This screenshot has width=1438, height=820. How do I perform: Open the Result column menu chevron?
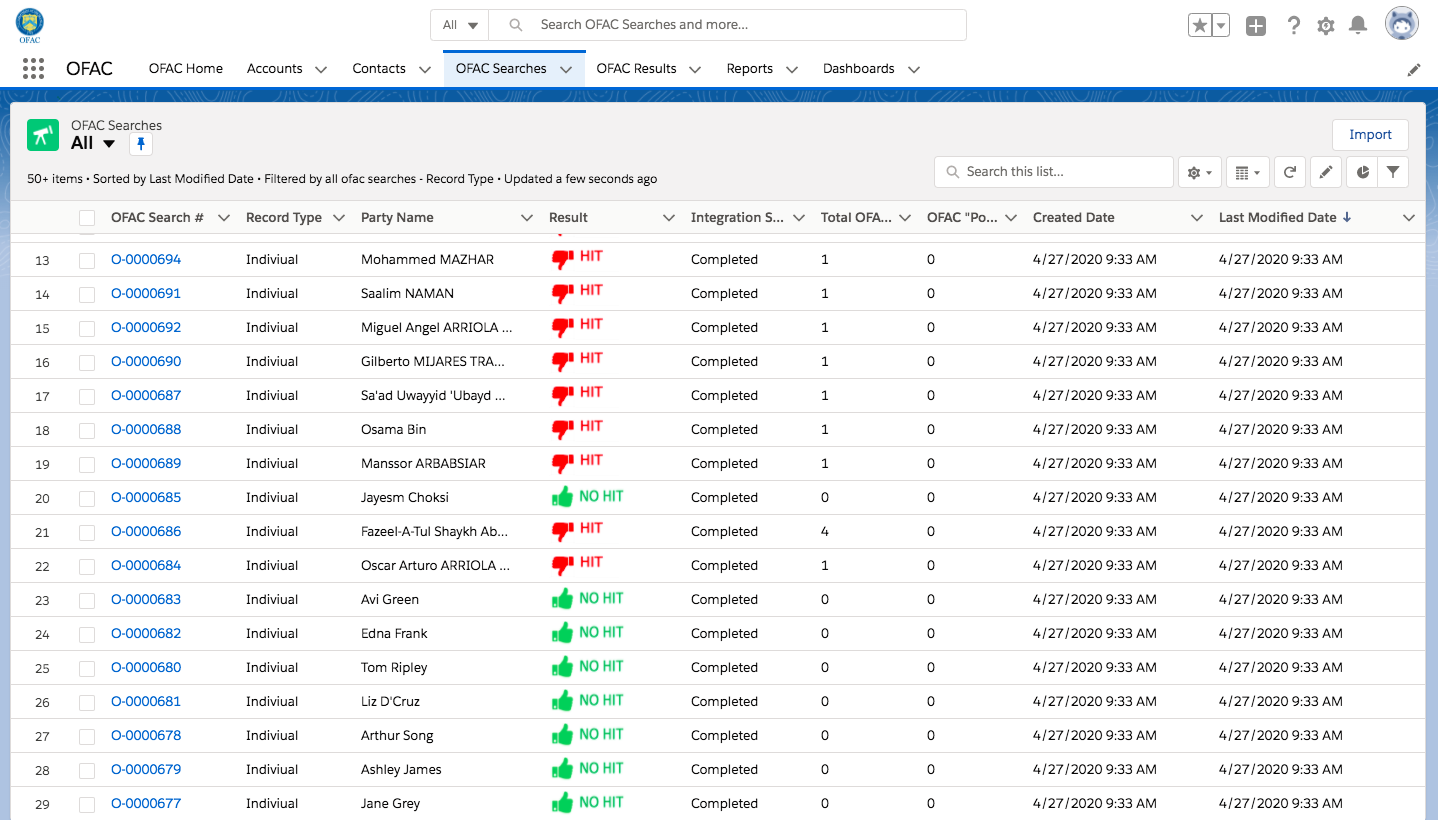point(669,218)
